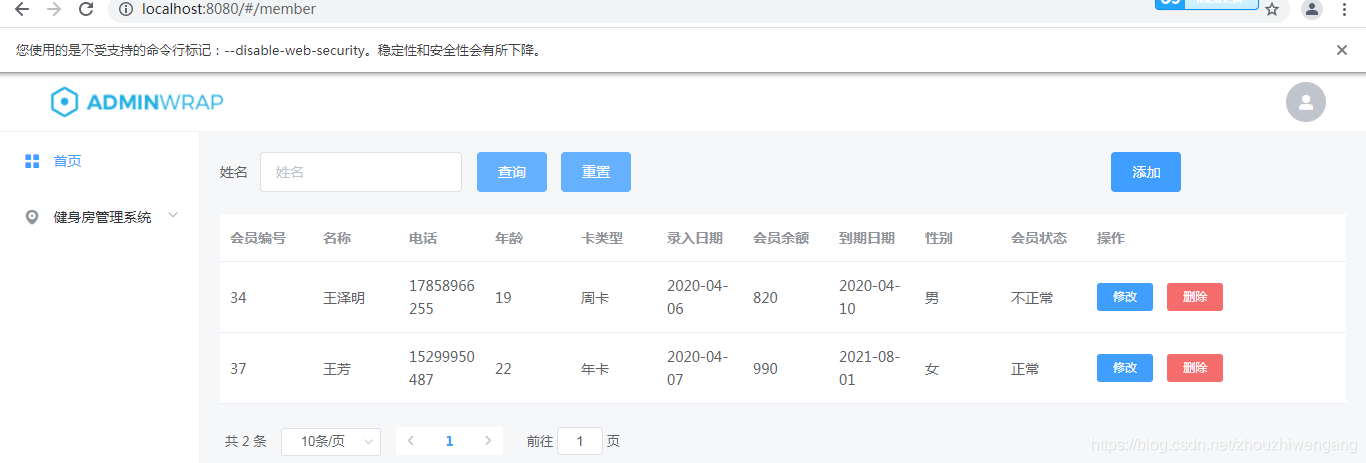Open the Chrome three-dot menu
Viewport: 1366px width, 463px height.
click(1343, 9)
